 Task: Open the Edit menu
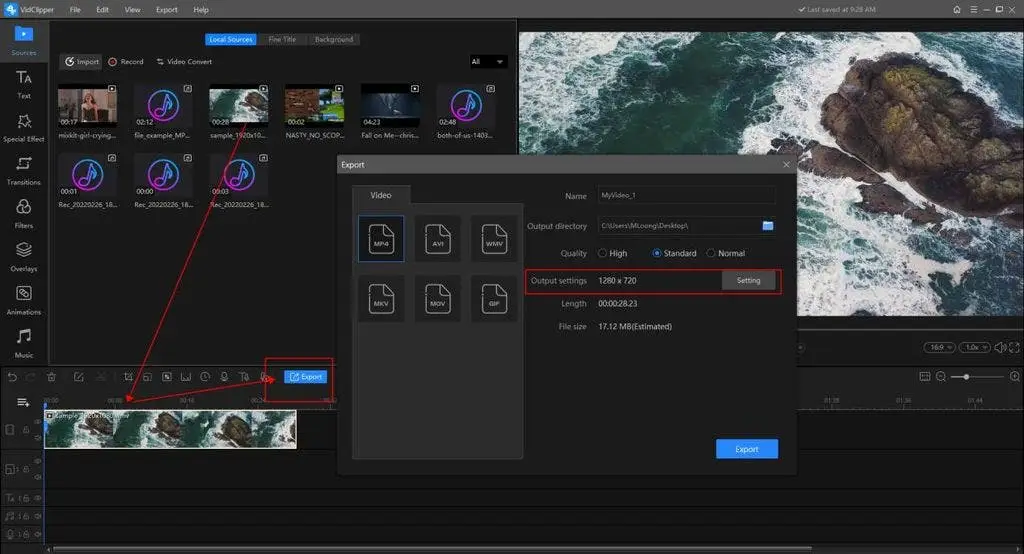point(103,10)
